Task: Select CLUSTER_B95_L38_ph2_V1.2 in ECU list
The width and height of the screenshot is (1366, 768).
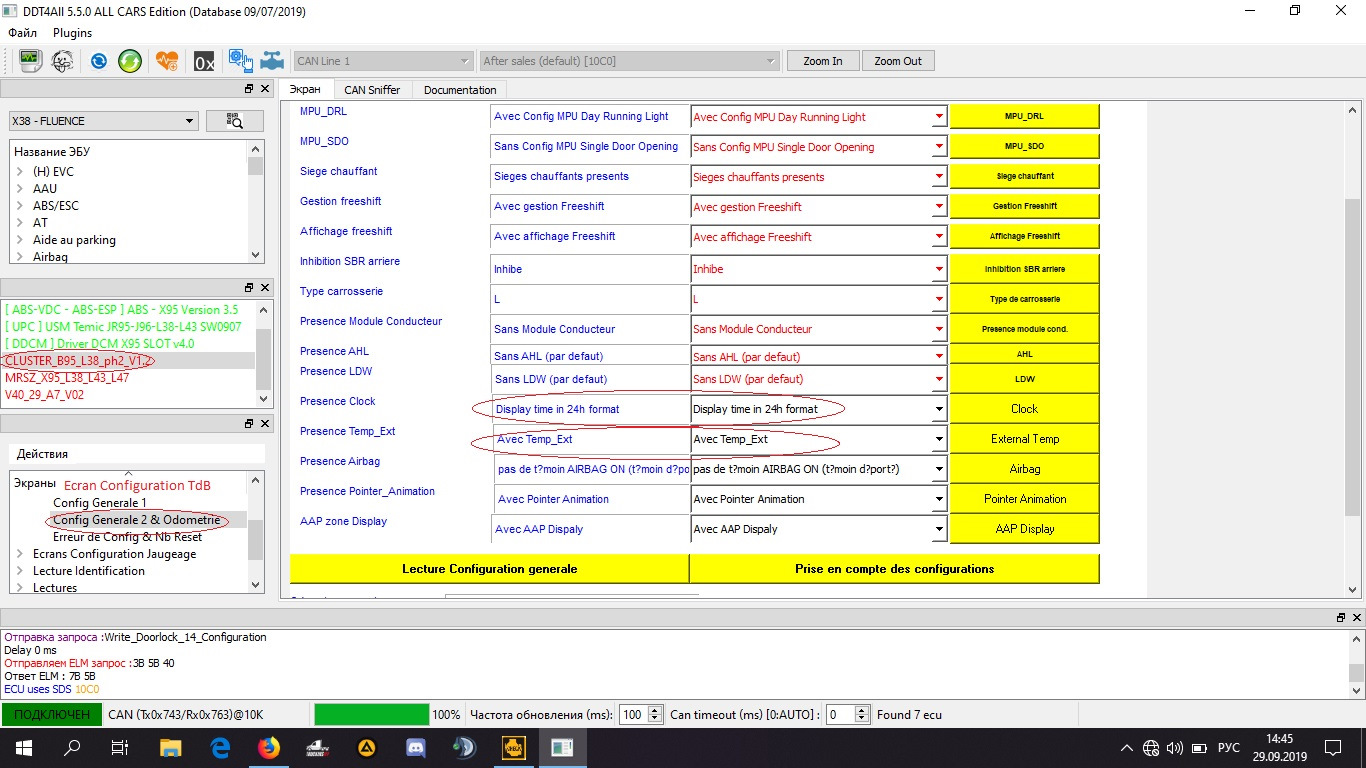Action: 80,360
